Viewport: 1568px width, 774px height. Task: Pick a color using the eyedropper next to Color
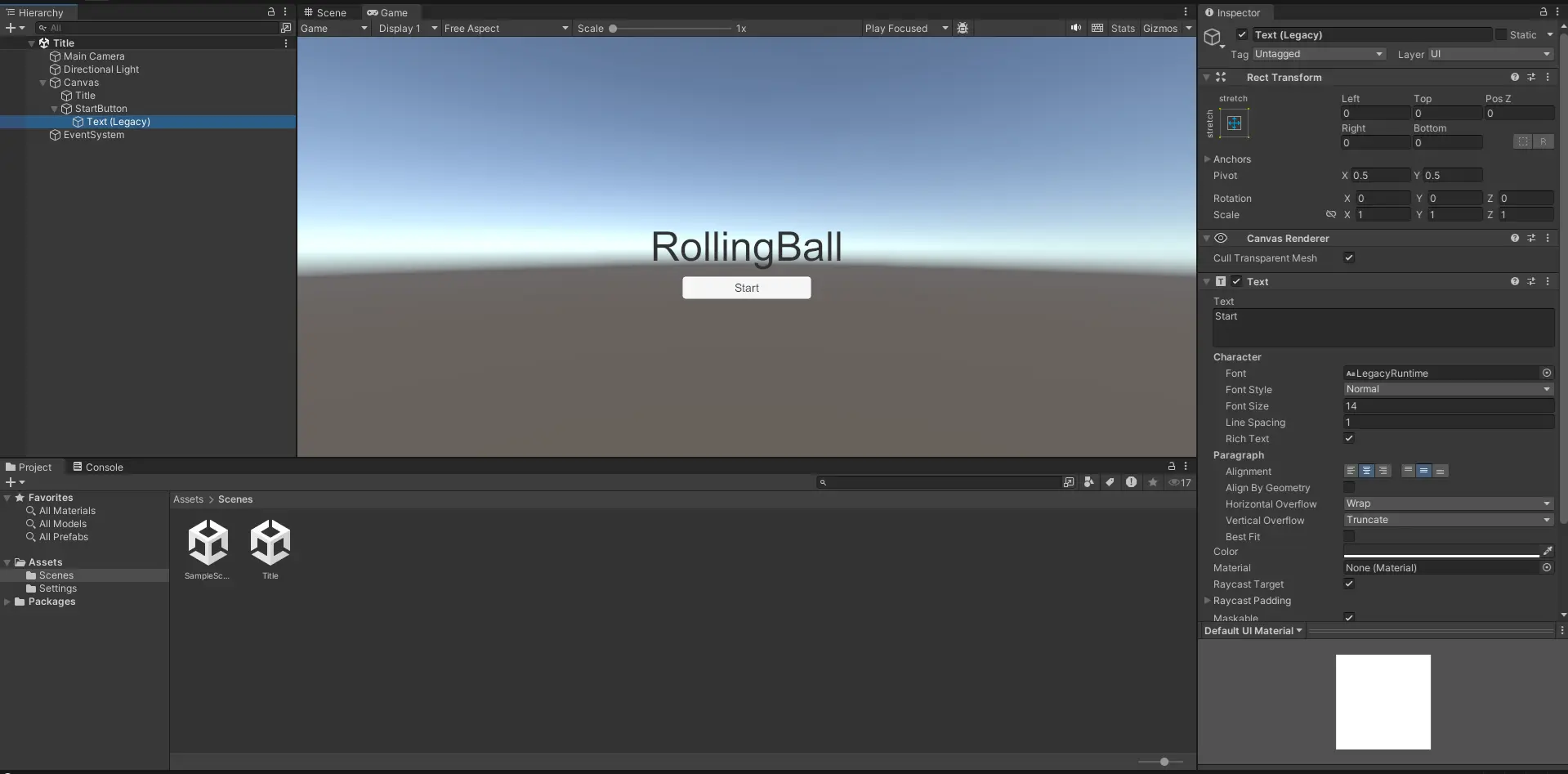click(x=1548, y=551)
